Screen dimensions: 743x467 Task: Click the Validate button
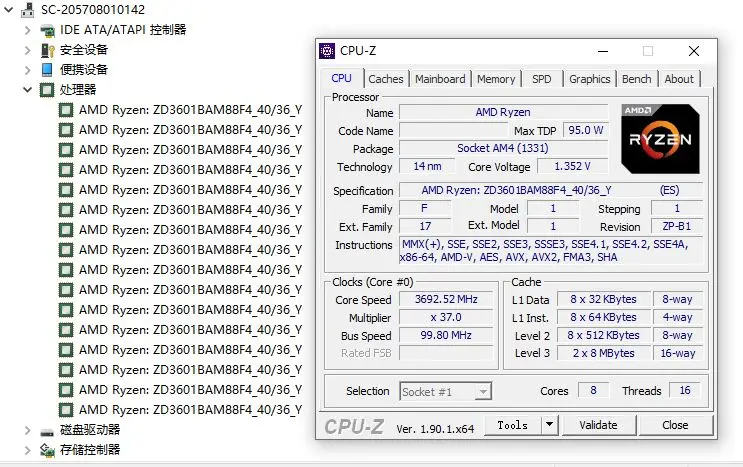click(x=598, y=425)
